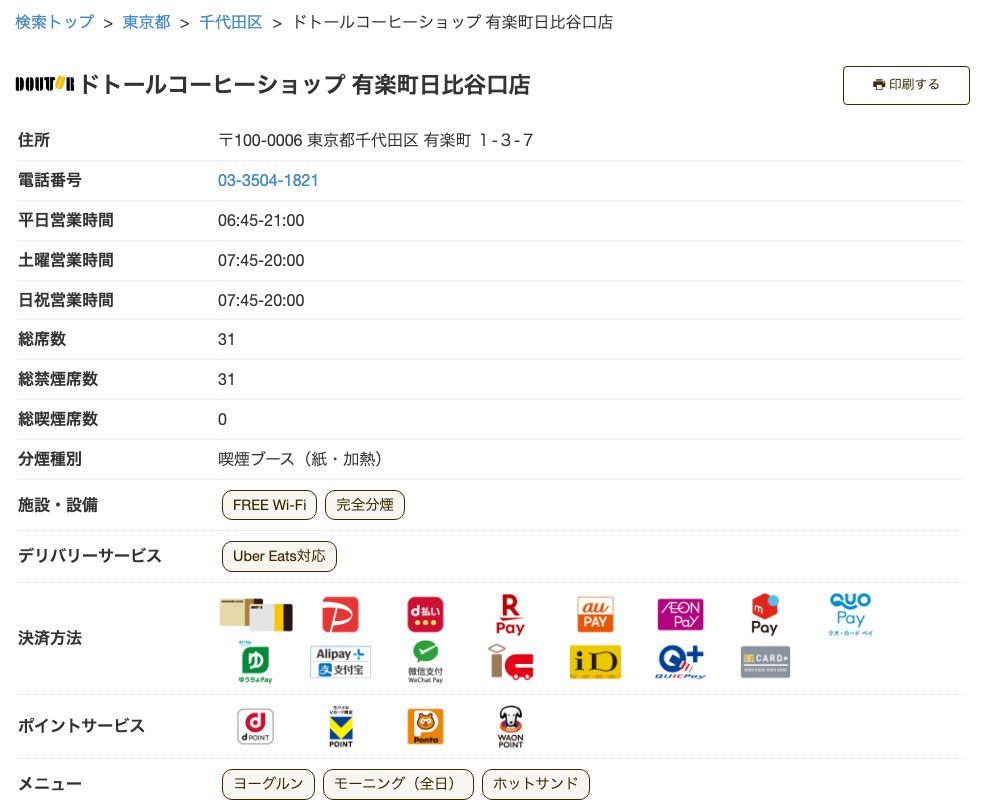Click the 総席数 value 31
Image resolution: width=990 pixels, height=800 pixels.
(x=226, y=340)
